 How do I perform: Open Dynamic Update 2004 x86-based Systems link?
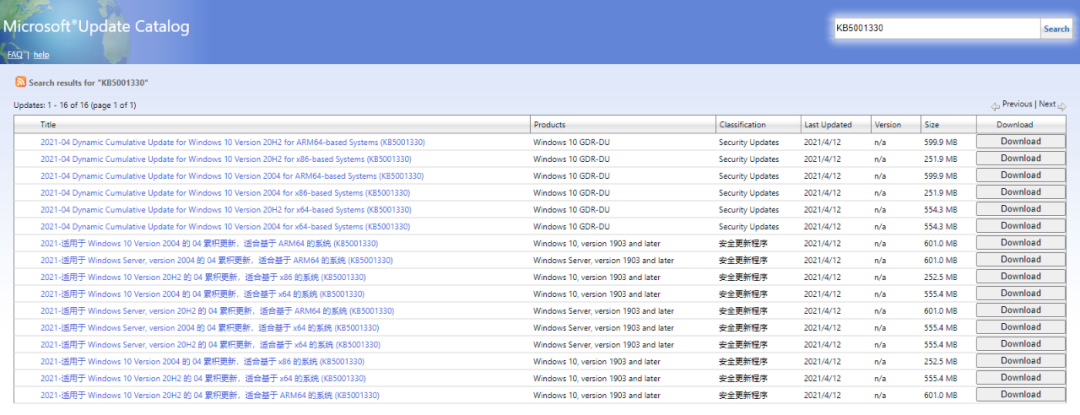225,193
